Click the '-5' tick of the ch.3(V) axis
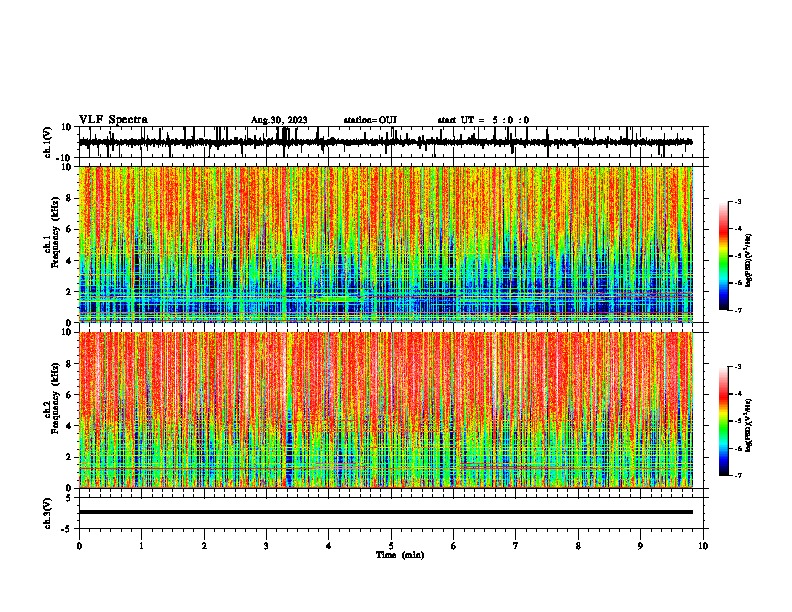This screenshot has height=612, width=792. click(x=68, y=529)
